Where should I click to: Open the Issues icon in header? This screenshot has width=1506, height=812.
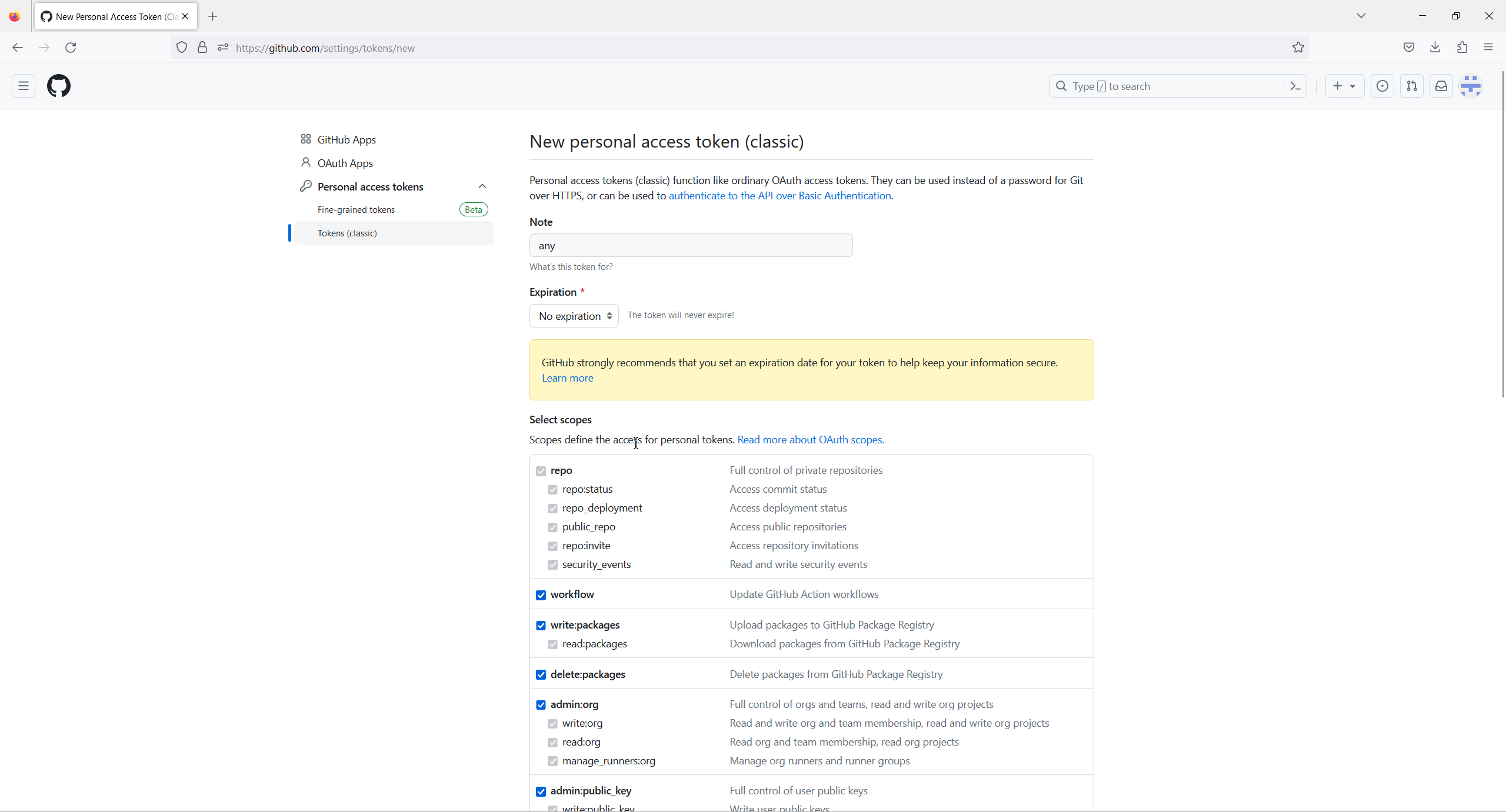(x=1382, y=86)
